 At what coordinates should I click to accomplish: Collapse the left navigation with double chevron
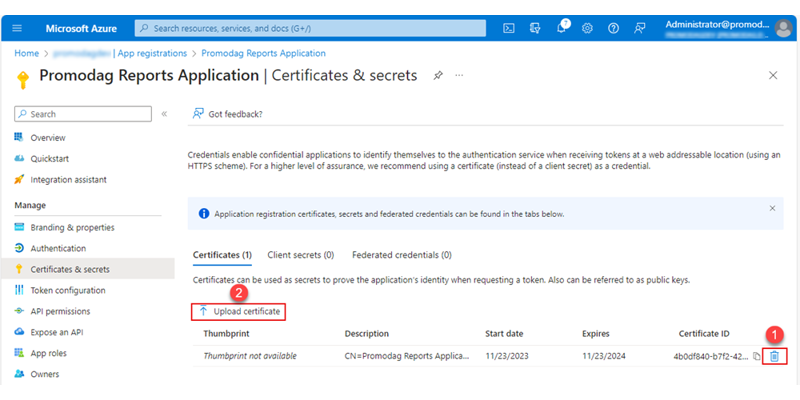click(x=164, y=114)
